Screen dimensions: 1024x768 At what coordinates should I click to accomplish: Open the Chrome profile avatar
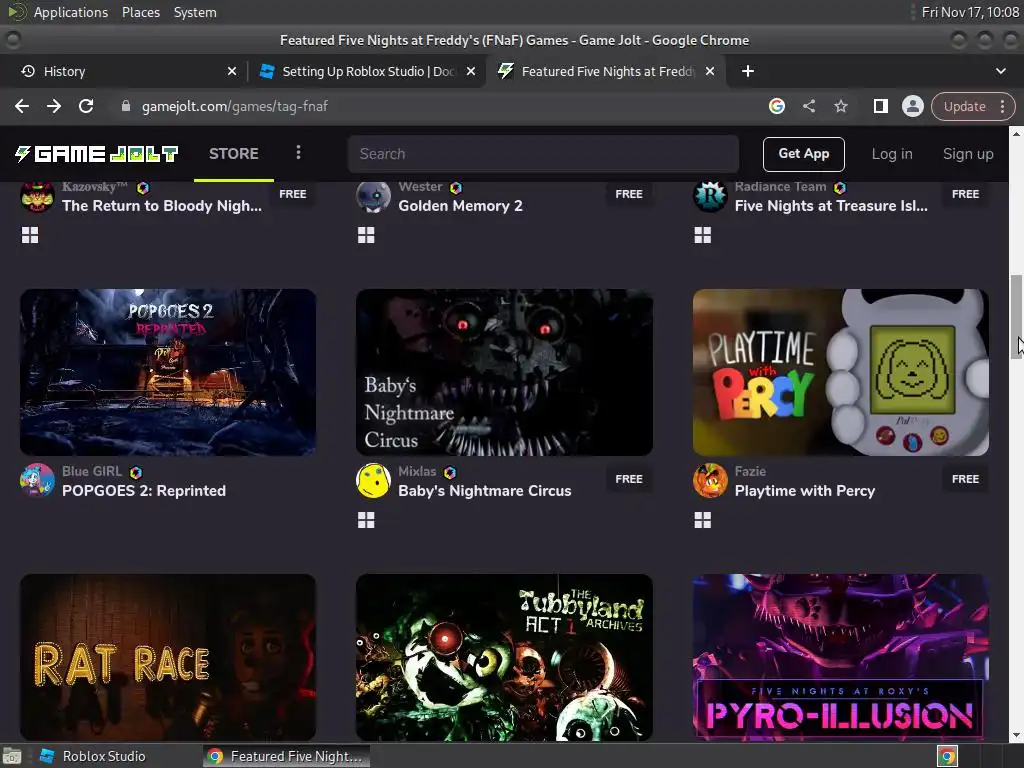[x=912, y=106]
